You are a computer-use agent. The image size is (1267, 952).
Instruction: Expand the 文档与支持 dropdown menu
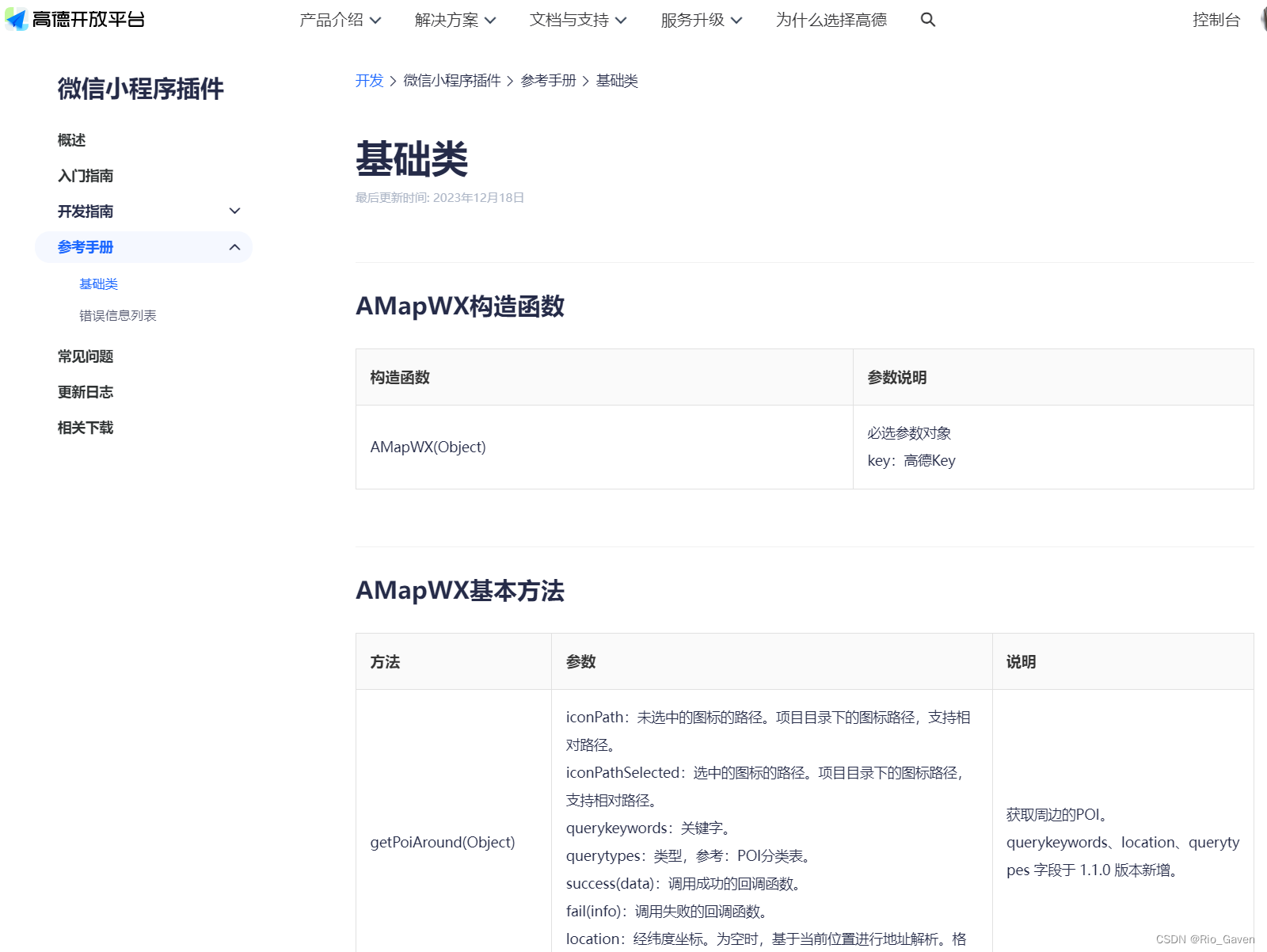[578, 20]
